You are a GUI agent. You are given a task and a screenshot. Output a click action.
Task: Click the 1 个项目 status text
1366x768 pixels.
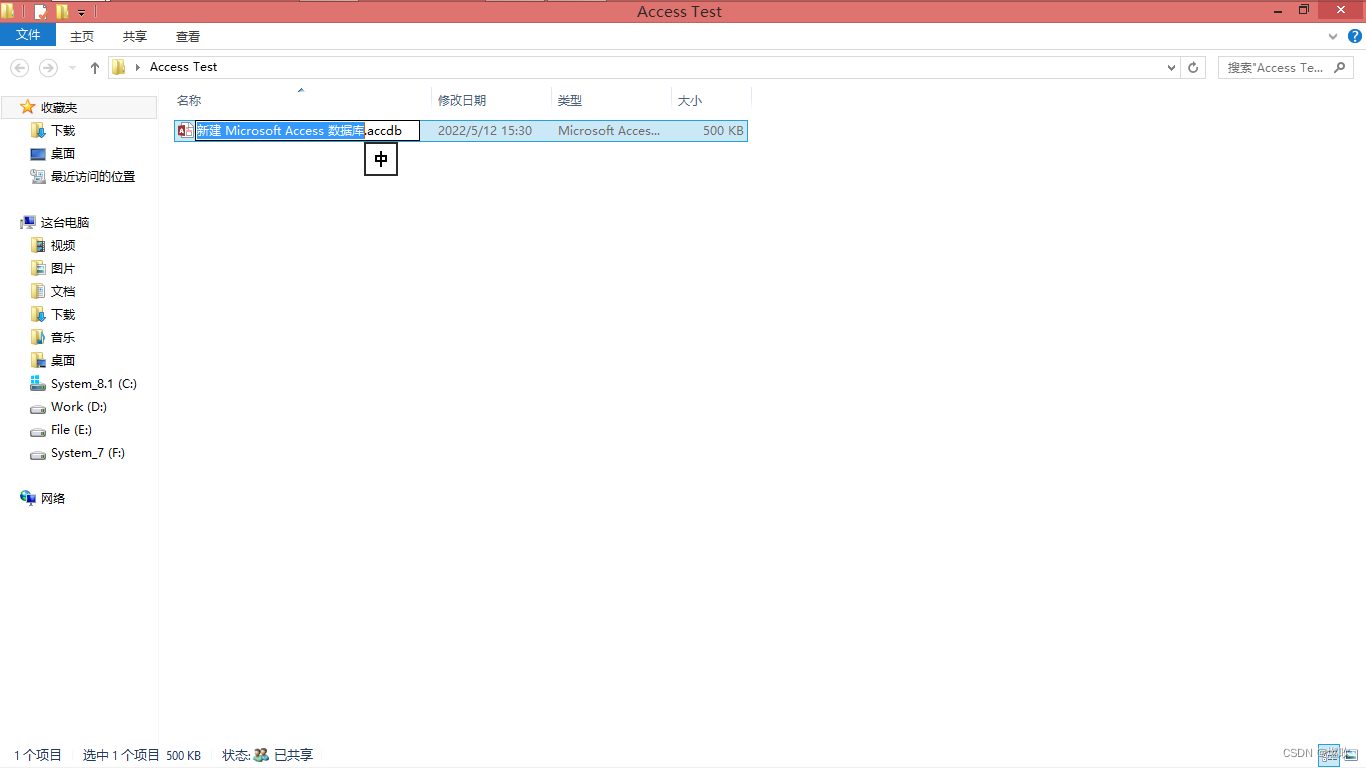coord(38,755)
